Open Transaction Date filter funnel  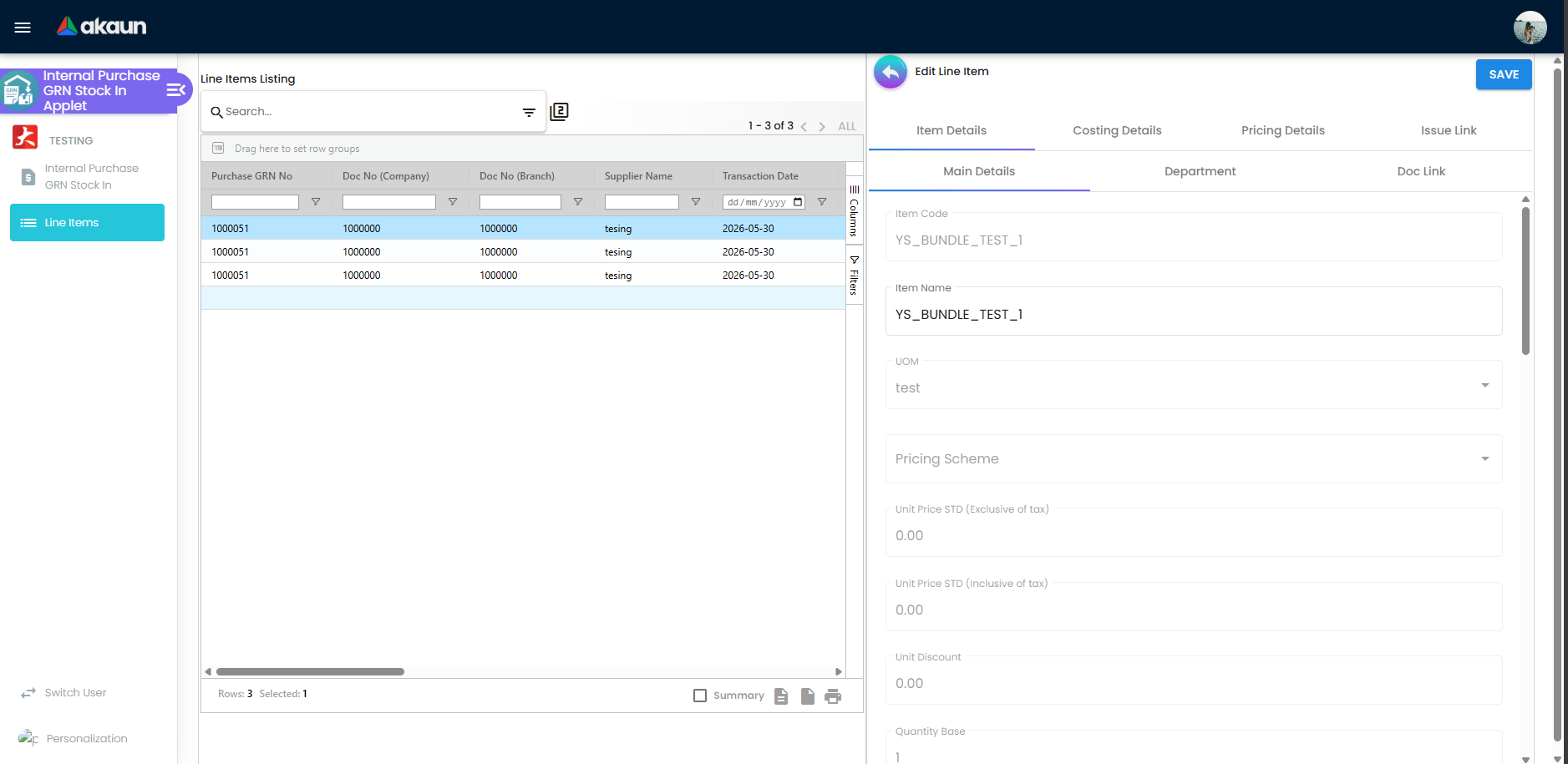click(822, 202)
